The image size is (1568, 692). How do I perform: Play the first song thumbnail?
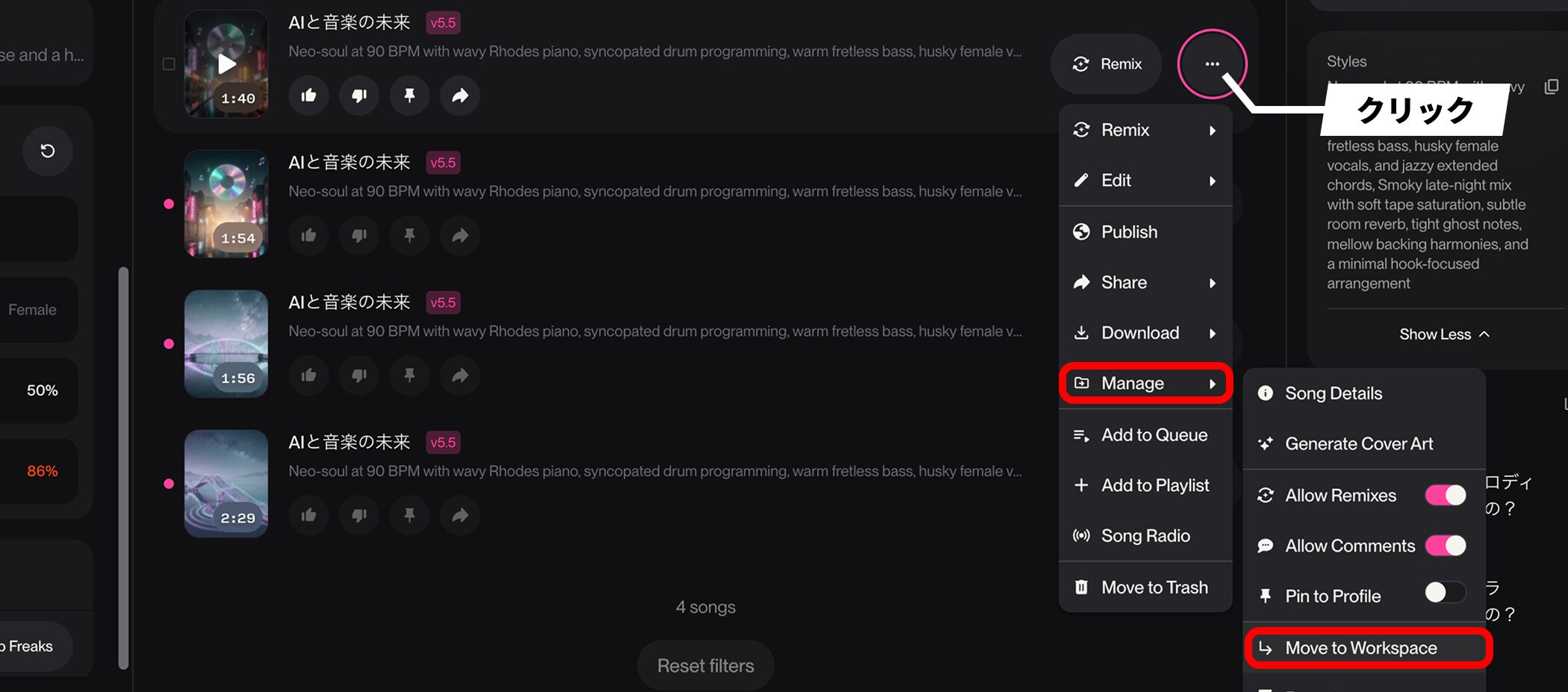(x=226, y=63)
